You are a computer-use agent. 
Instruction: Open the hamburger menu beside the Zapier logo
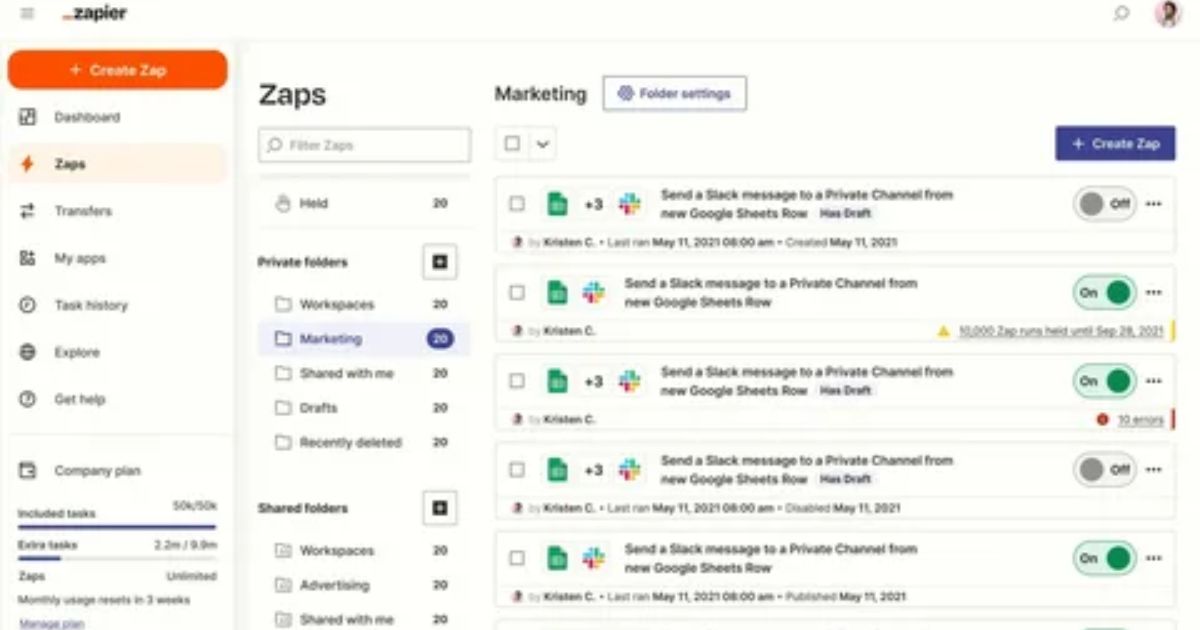28,14
